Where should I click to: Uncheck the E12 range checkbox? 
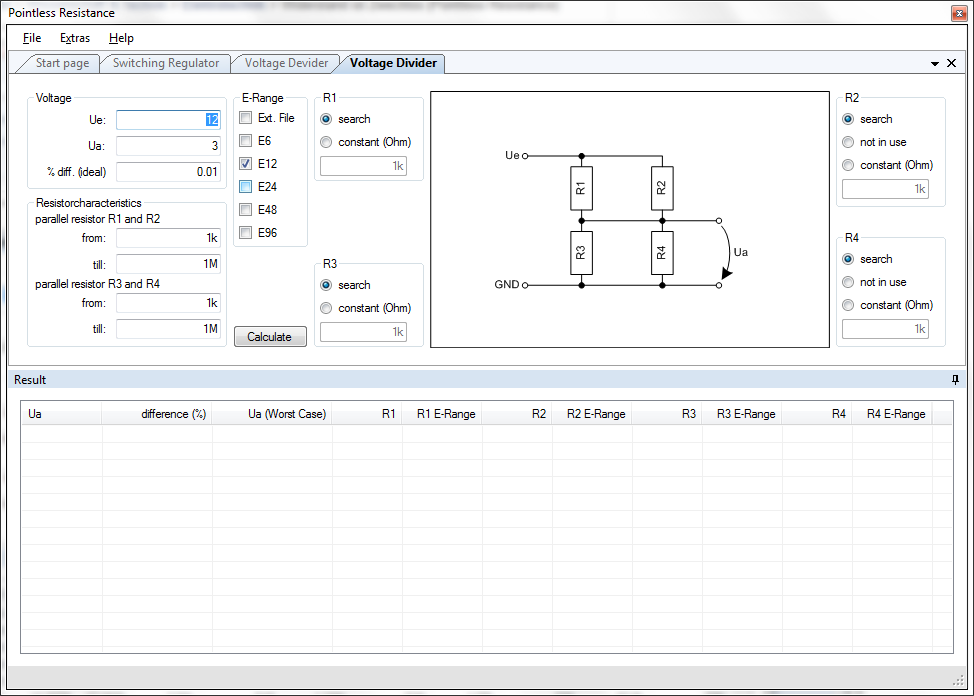point(246,163)
